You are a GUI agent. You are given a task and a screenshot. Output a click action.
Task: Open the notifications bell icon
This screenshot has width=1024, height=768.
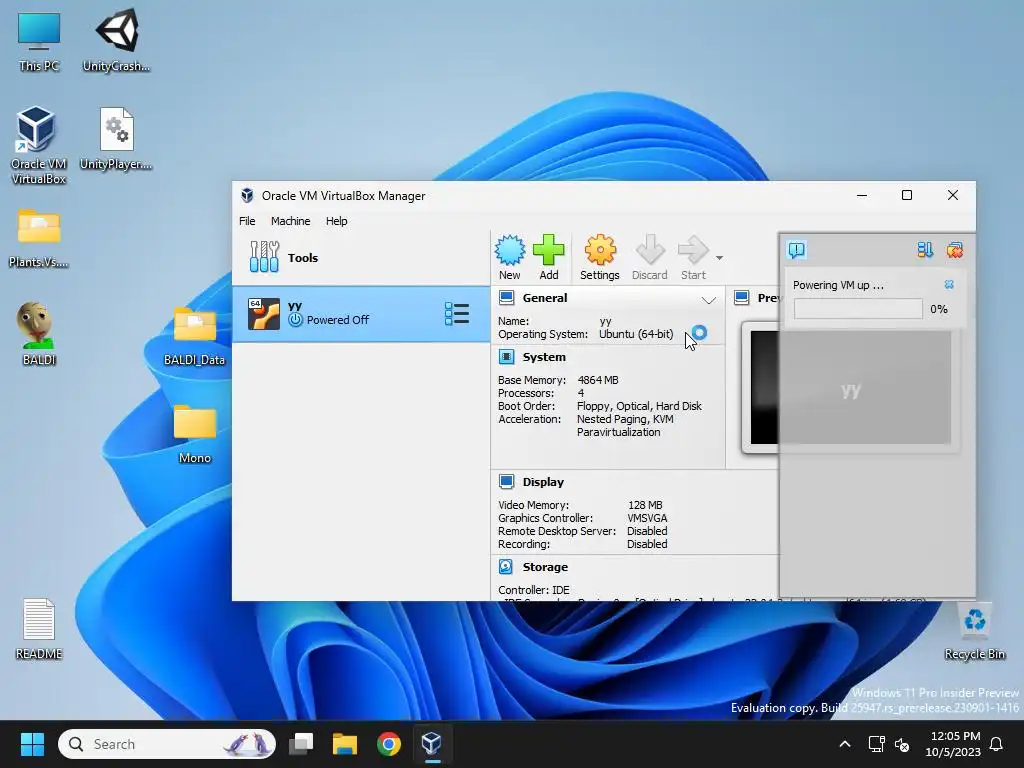(x=997, y=744)
